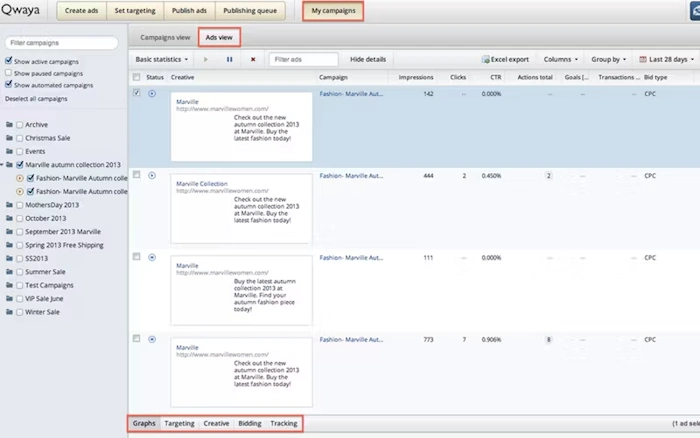This screenshot has height=438, width=700.
Task: Click the September 2013 Marville folder icon
Action: pos(9,232)
